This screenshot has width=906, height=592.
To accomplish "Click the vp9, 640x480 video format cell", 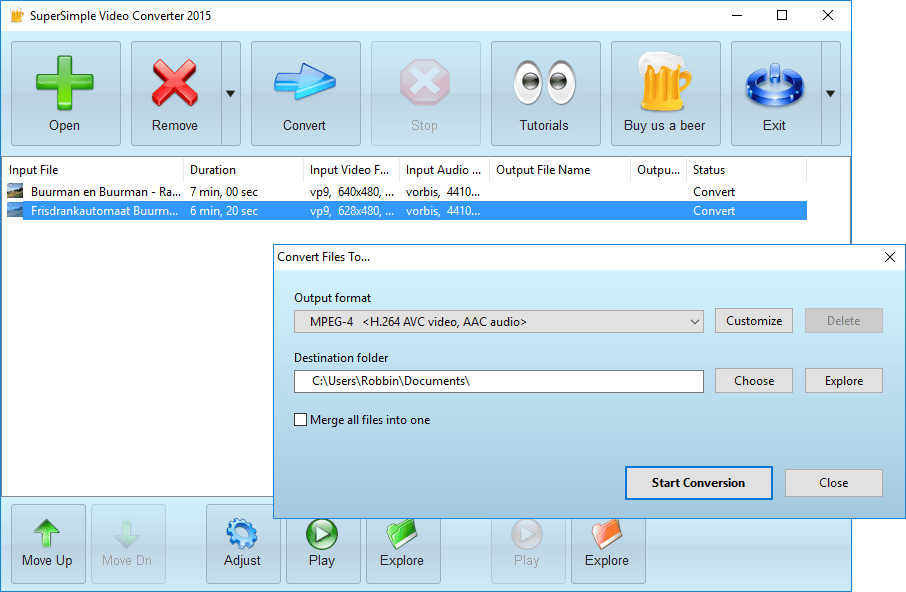I will coord(352,192).
